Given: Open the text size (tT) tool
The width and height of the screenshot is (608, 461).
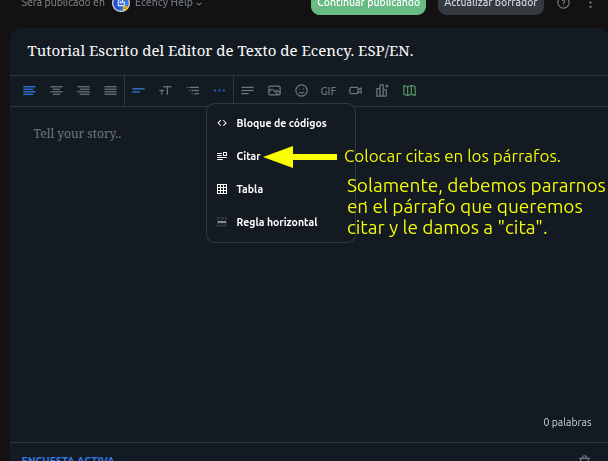Looking at the screenshot, I should 165,91.
